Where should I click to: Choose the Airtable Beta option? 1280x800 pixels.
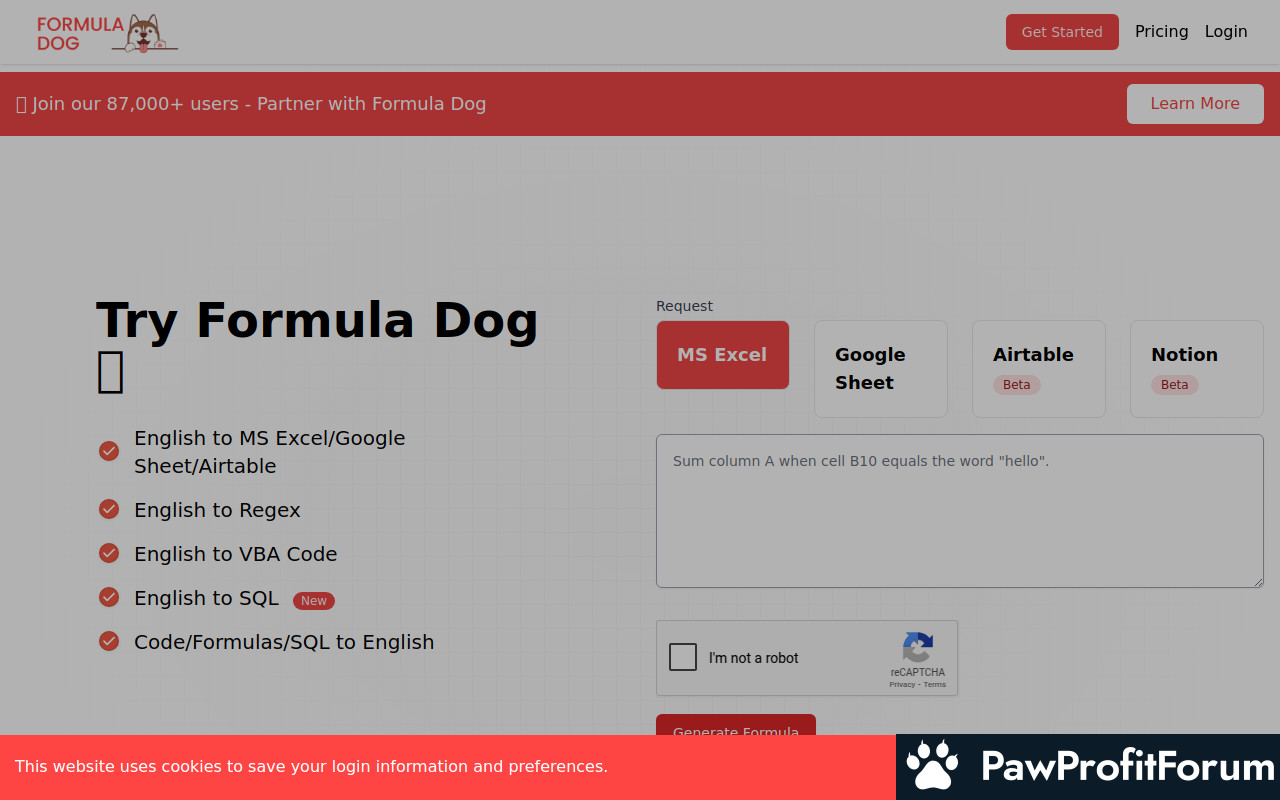coord(1038,368)
